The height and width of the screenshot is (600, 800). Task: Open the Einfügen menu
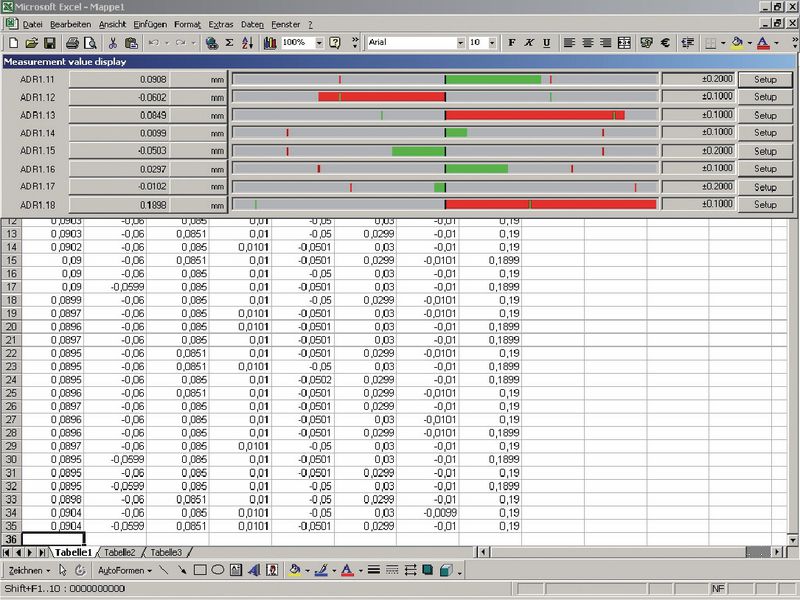150,23
